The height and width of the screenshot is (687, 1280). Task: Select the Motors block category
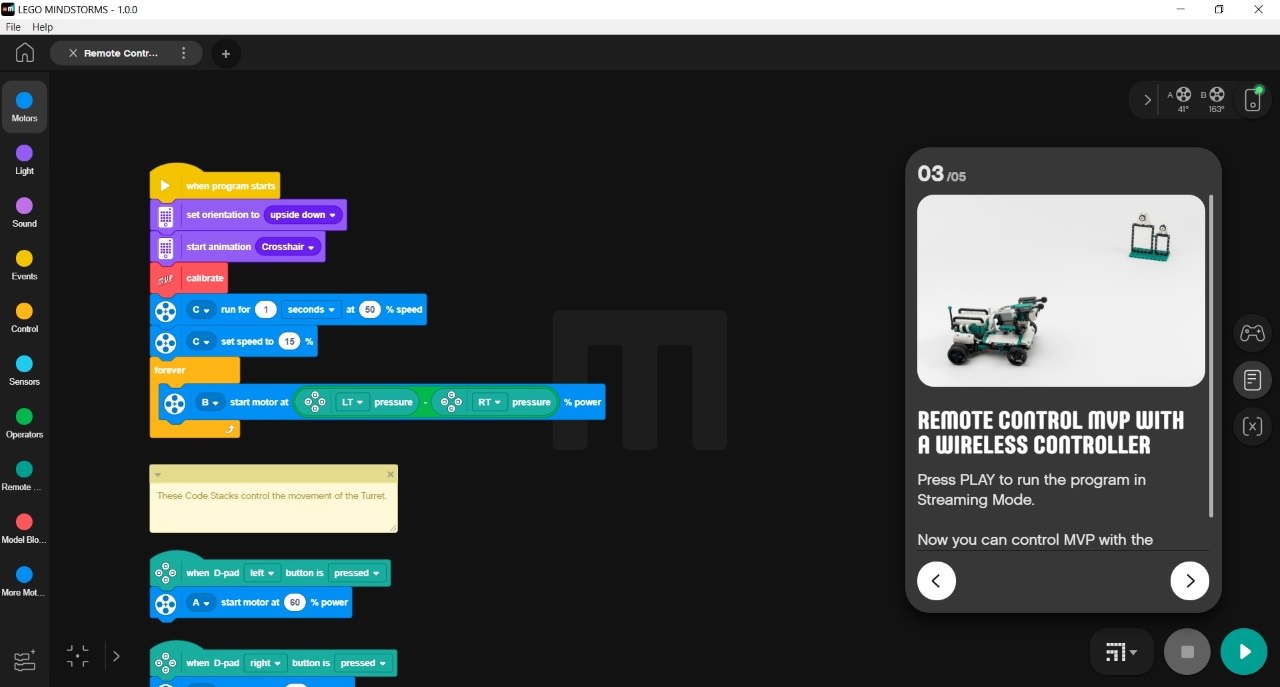click(24, 107)
